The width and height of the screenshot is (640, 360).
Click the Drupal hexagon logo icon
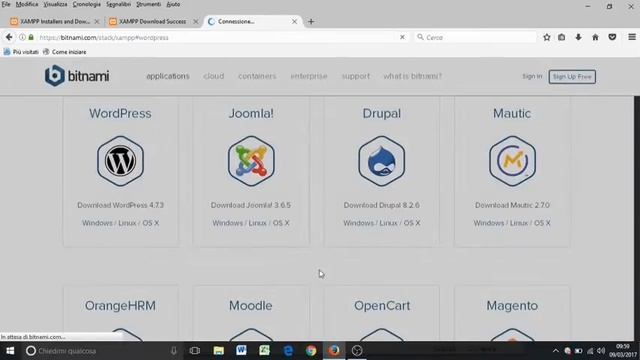pos(382,161)
